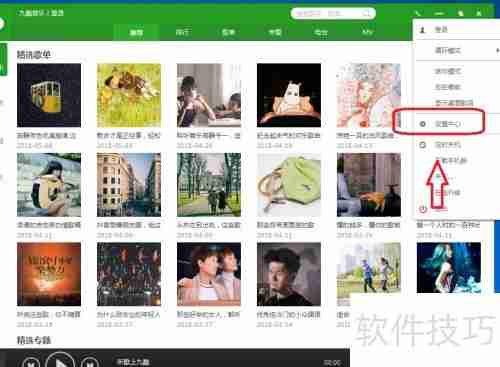
Task: Open the white cartoon creature playlist cover
Action: coord(289,95)
